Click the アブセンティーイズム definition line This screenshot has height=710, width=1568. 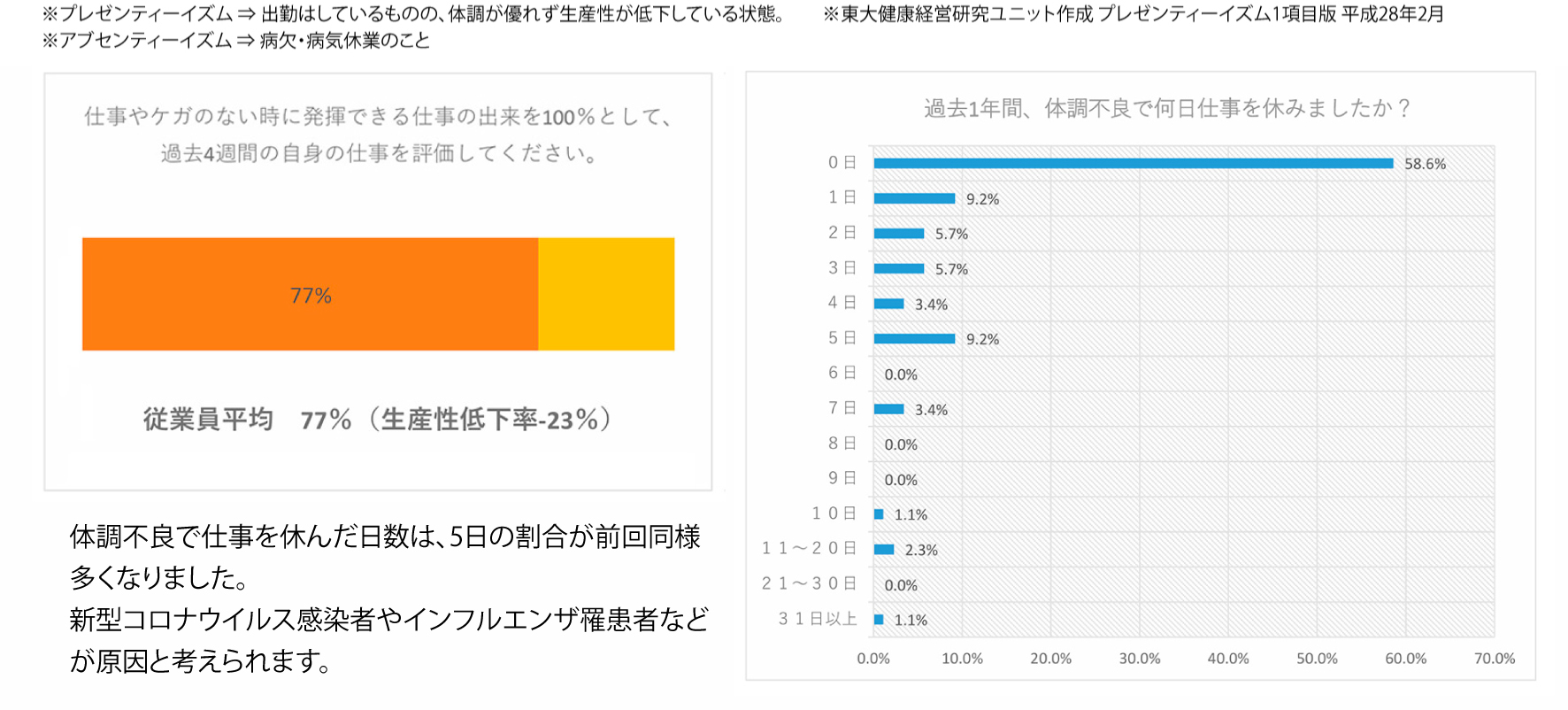[236, 41]
